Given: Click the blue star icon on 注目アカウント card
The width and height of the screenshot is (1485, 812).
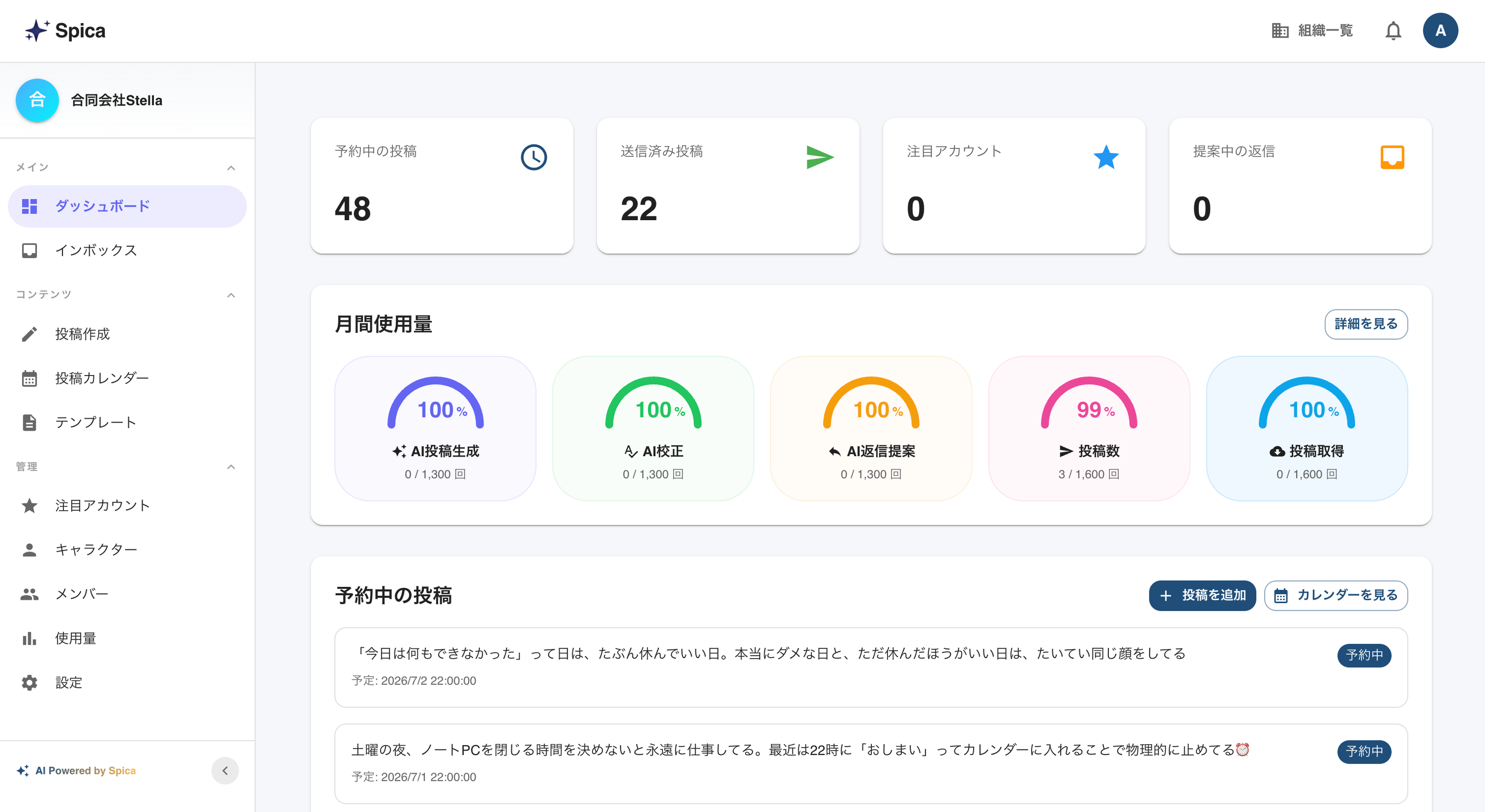Looking at the screenshot, I should [1106, 157].
